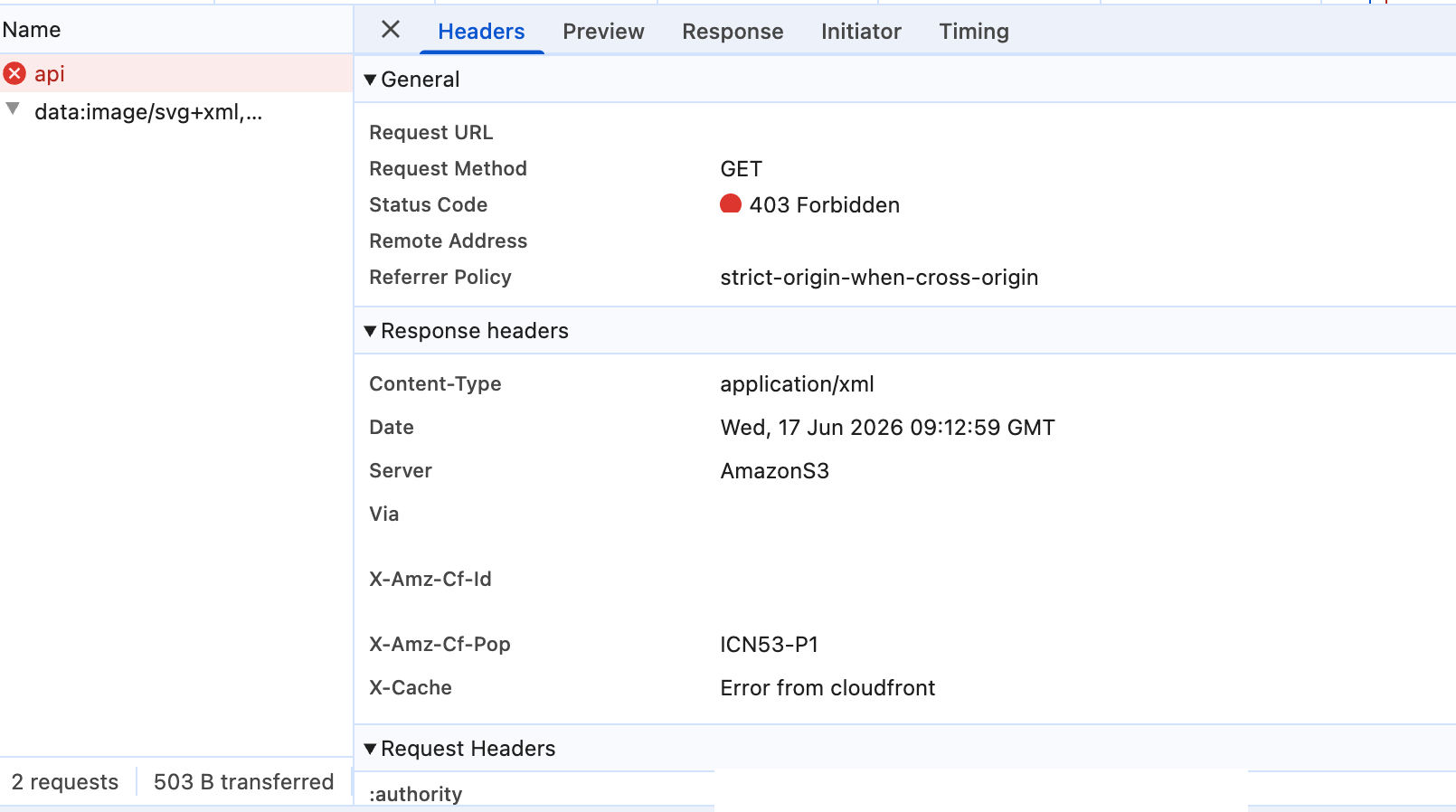Click the :authority header name
1456x812 pixels.
[x=415, y=794]
